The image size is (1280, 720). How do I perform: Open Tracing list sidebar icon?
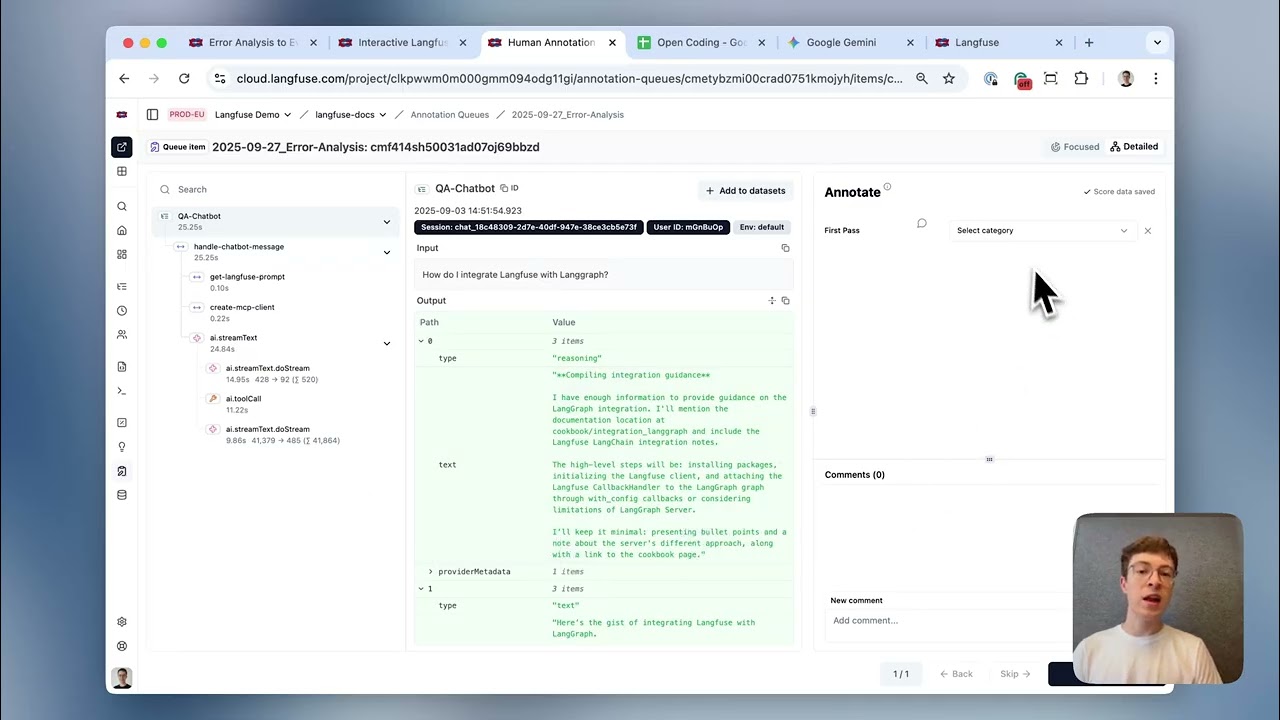(x=122, y=287)
